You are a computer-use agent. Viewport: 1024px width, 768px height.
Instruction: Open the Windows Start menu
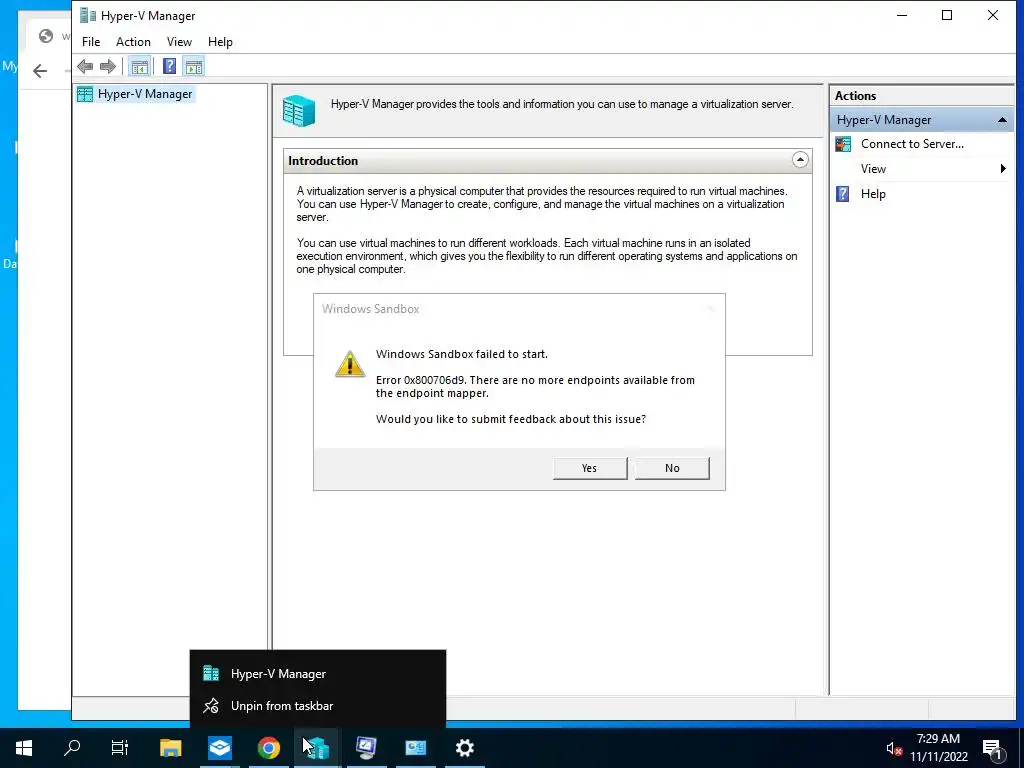pyautogui.click(x=24, y=748)
